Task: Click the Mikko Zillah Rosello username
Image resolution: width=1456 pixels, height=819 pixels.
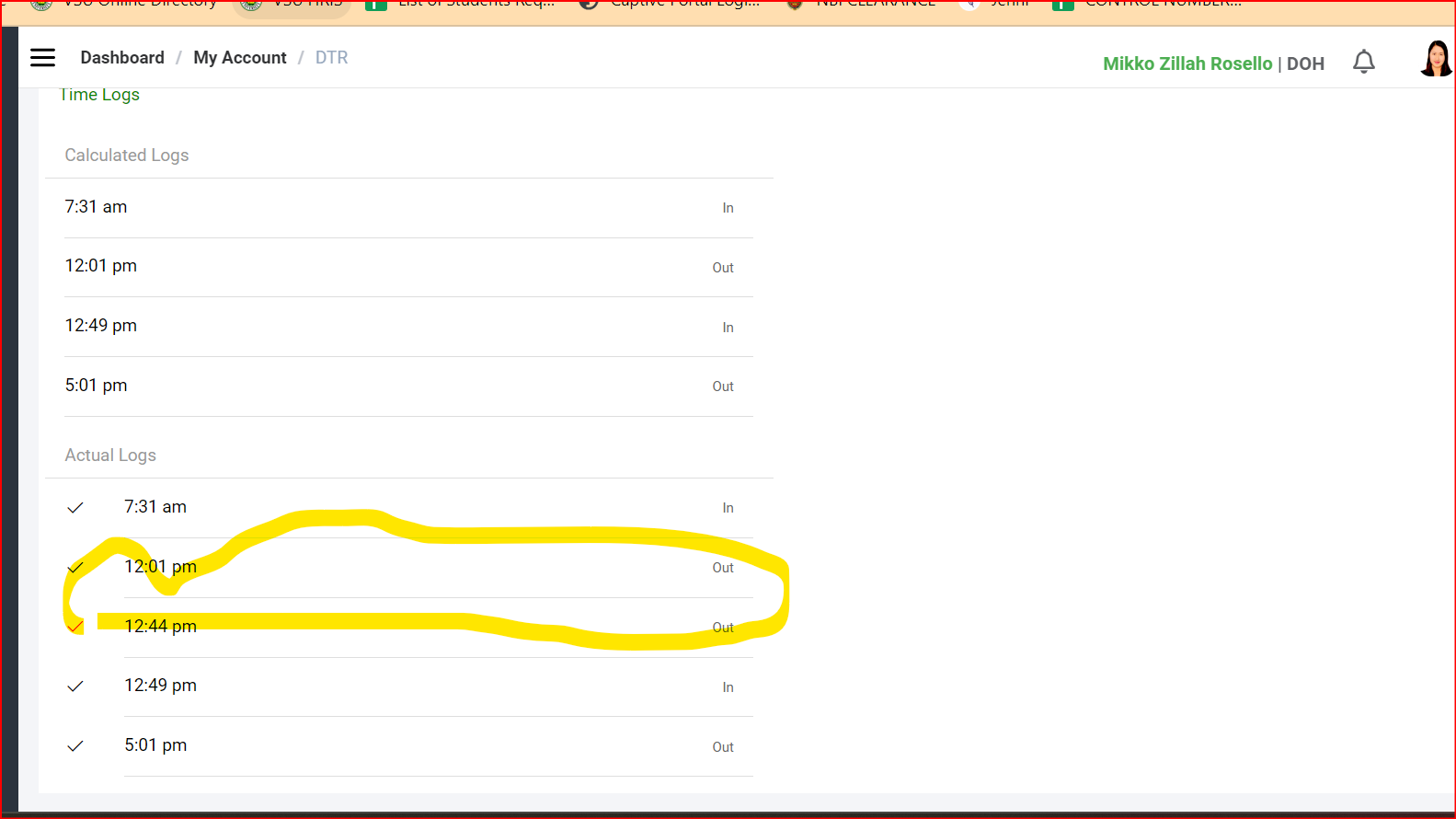Action: [x=1187, y=63]
